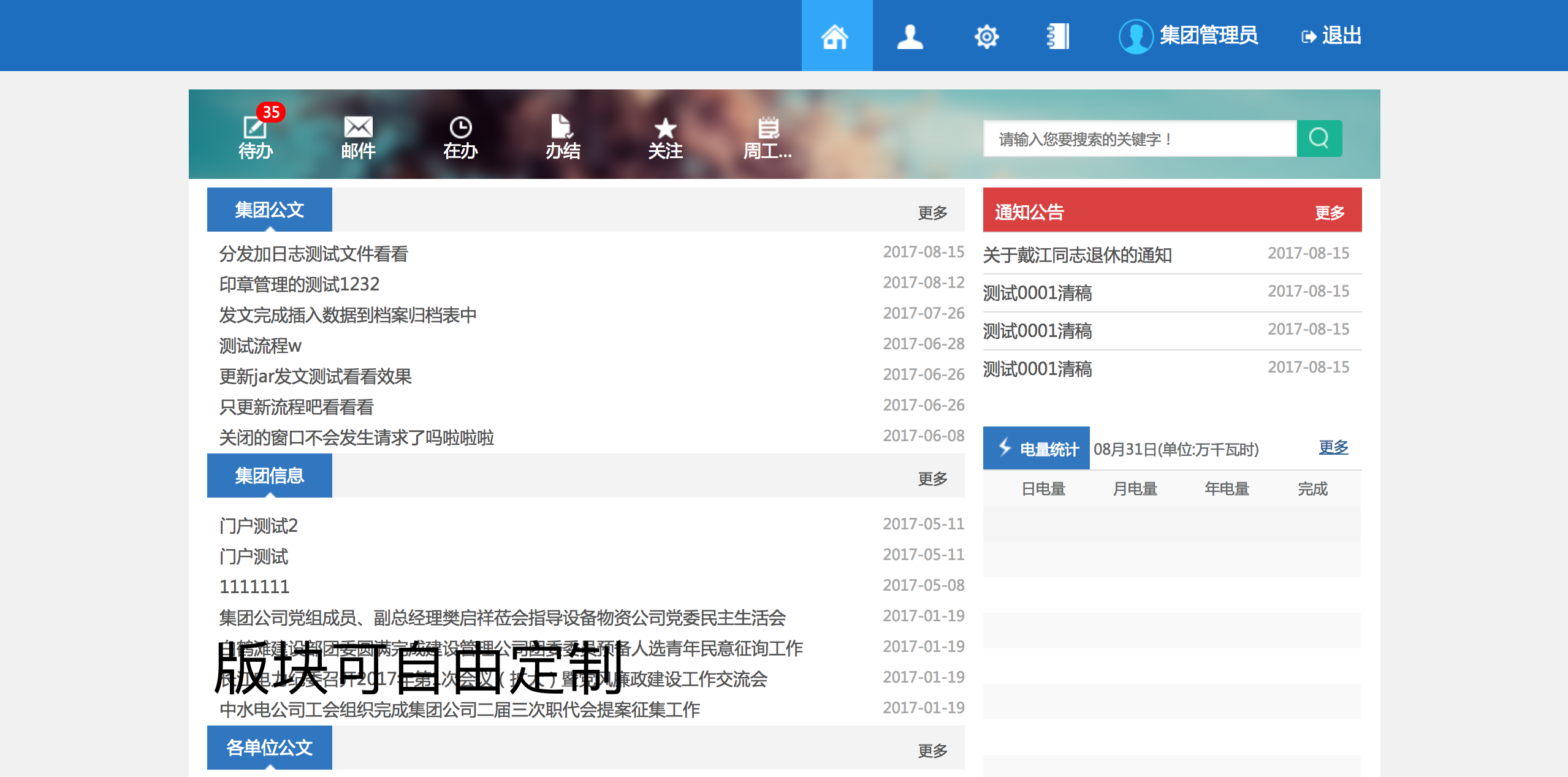Select the 集团公文 tab
Screen dimensions: 1568x777
(270, 210)
